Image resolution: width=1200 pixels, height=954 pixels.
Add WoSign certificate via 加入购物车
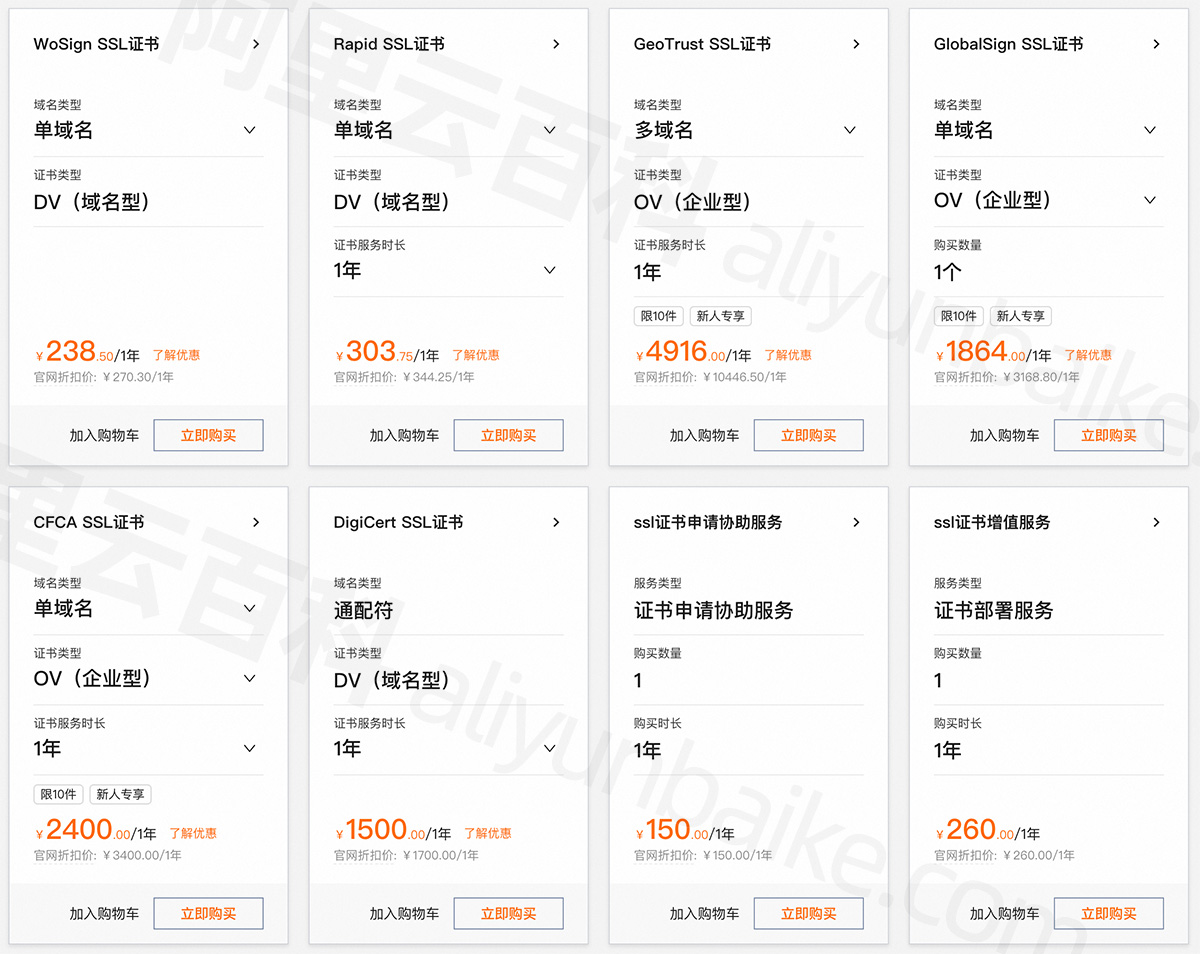click(x=104, y=435)
